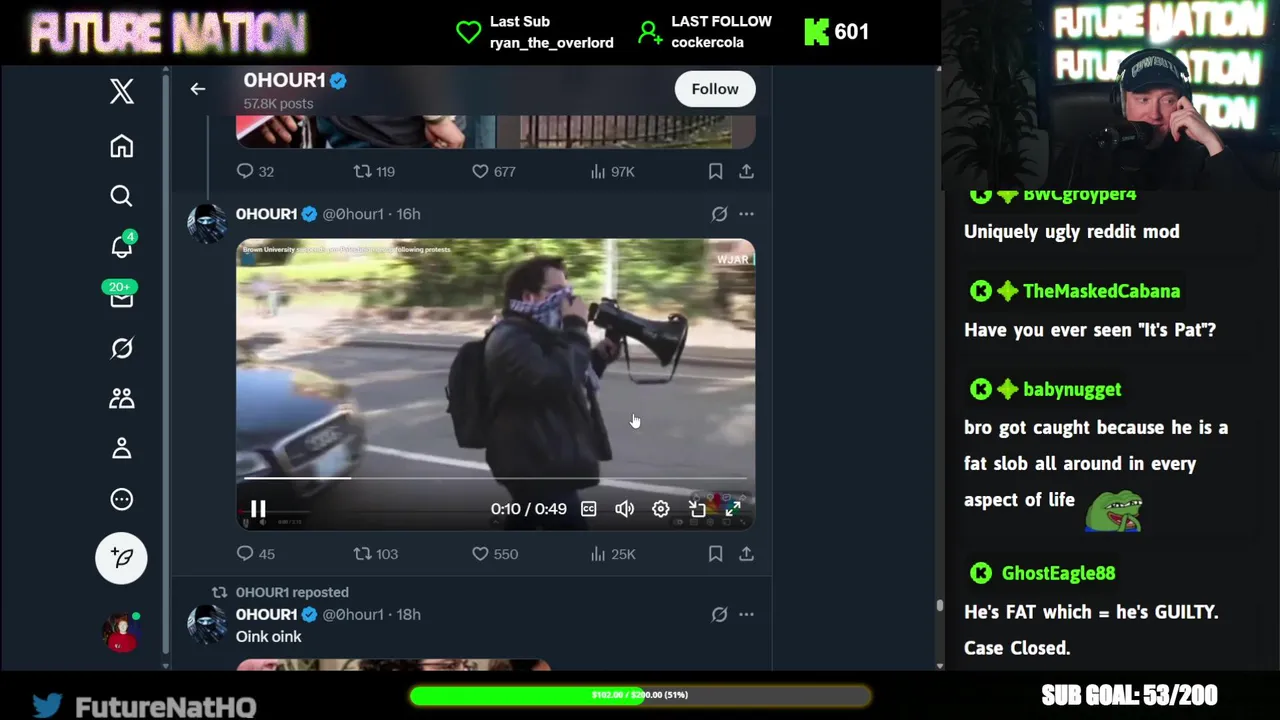Like the post with 550 likes
Image resolution: width=1280 pixels, height=720 pixels.
494,554
